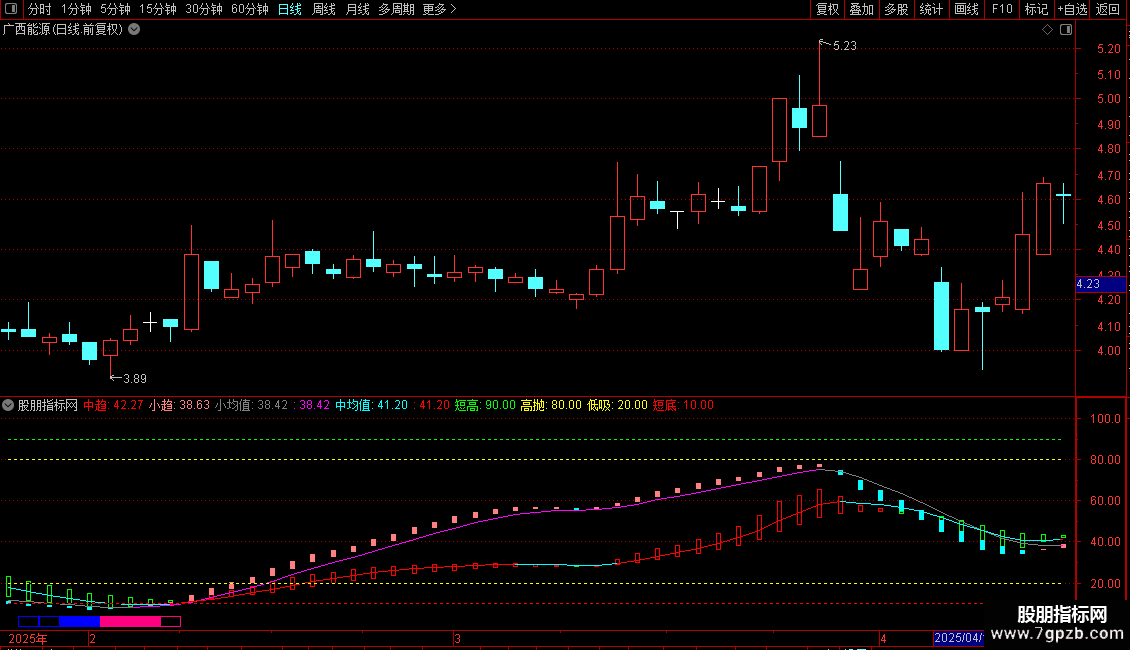1130x650 pixels.
Task: Click 中趋: 42.27 indicator value
Action: coord(113,405)
